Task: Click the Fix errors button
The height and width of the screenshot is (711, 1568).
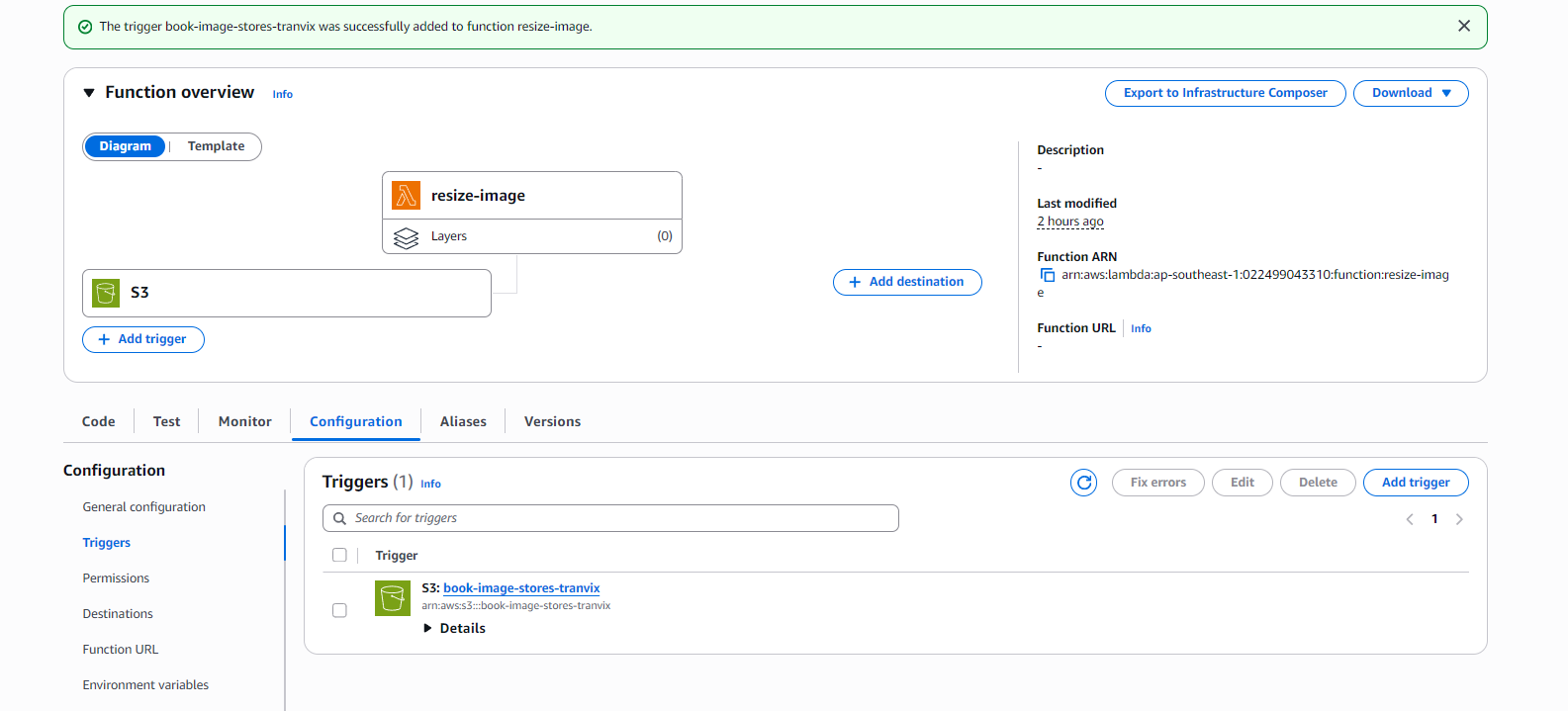Action: coord(1158,483)
